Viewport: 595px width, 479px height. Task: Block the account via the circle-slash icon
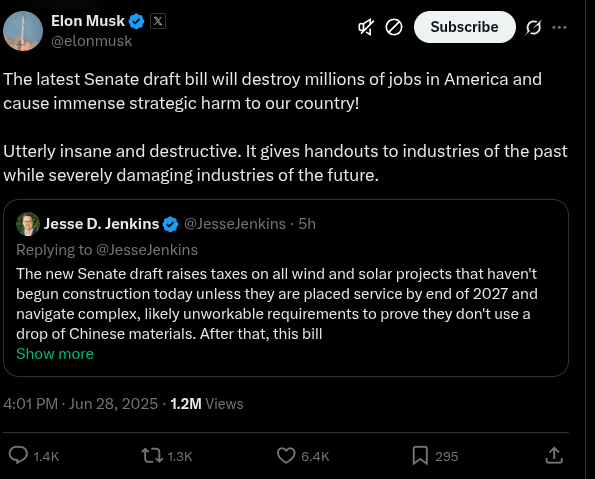(x=394, y=27)
